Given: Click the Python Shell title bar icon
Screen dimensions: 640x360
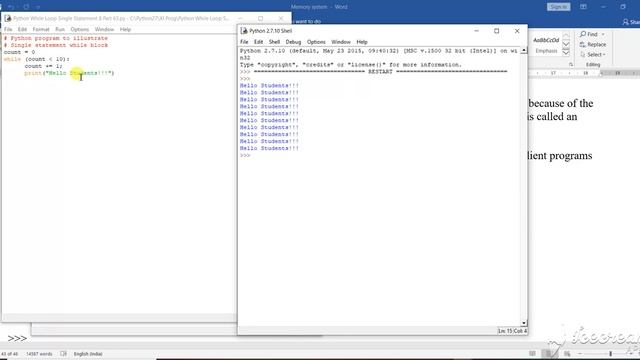Looking at the screenshot, I should pyautogui.click(x=244, y=31).
